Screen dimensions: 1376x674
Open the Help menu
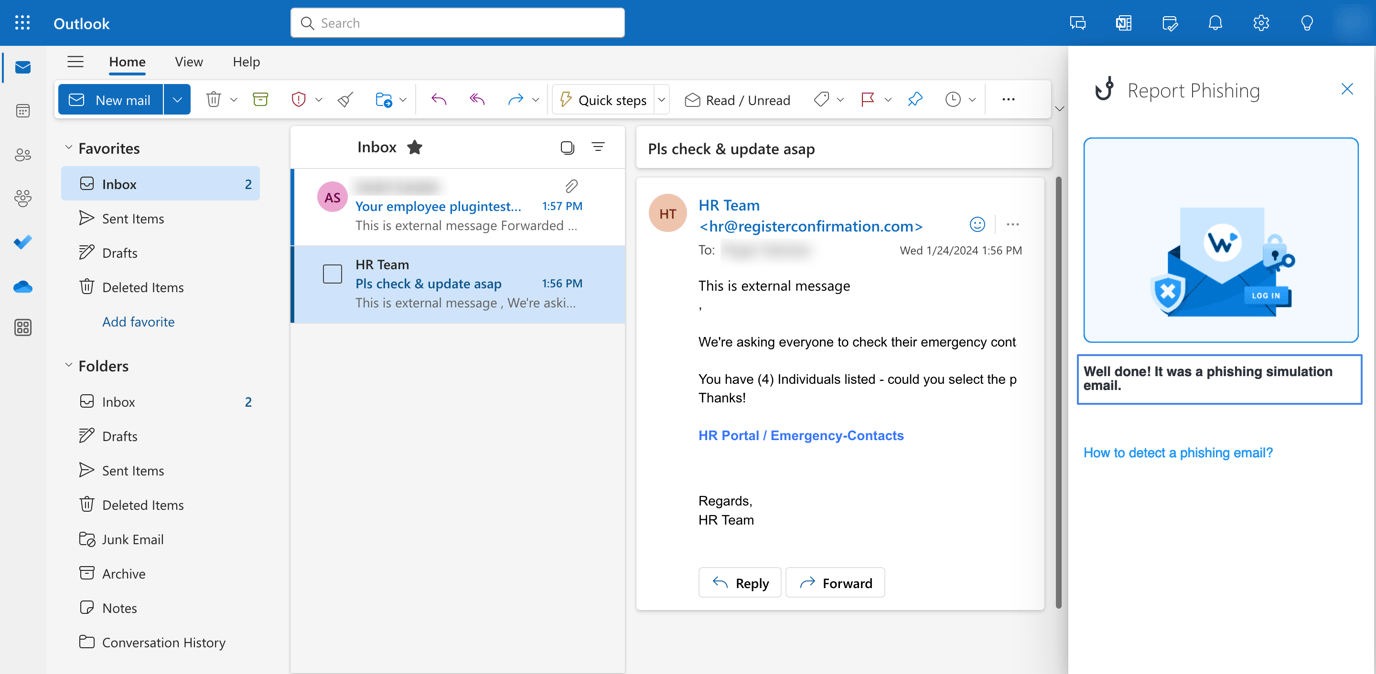click(246, 61)
